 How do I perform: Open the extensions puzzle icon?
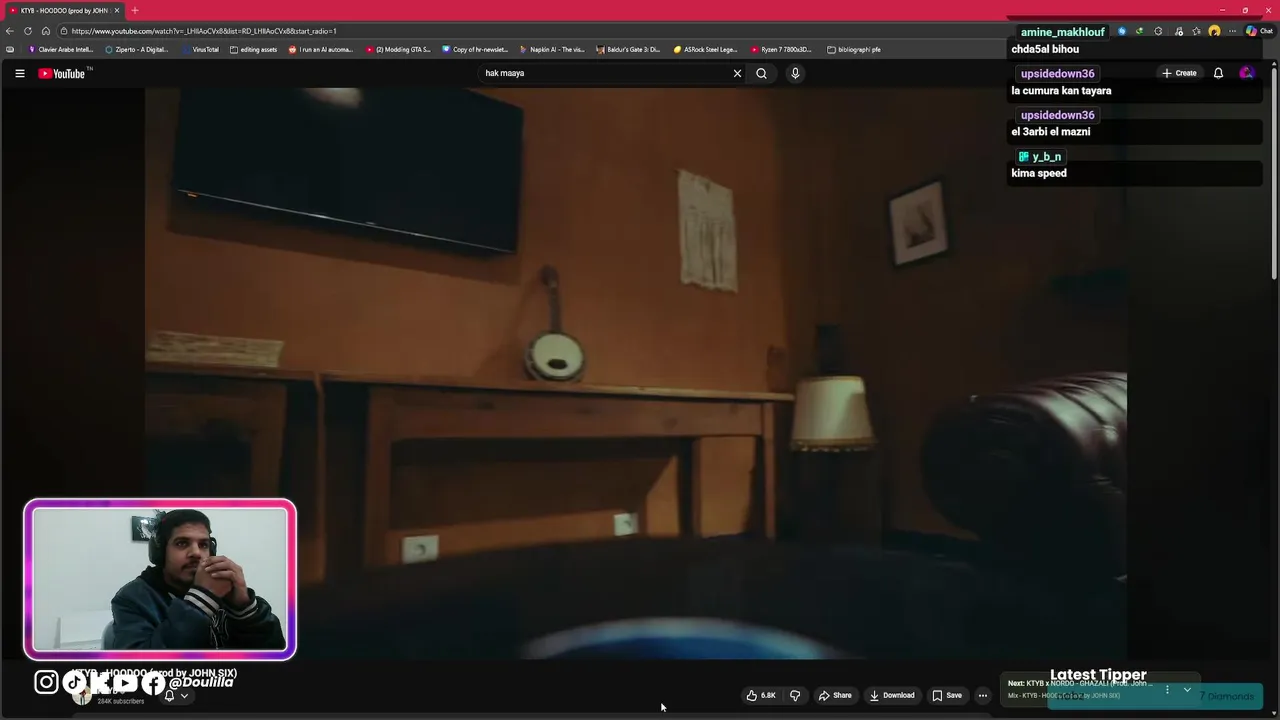(x=1158, y=31)
